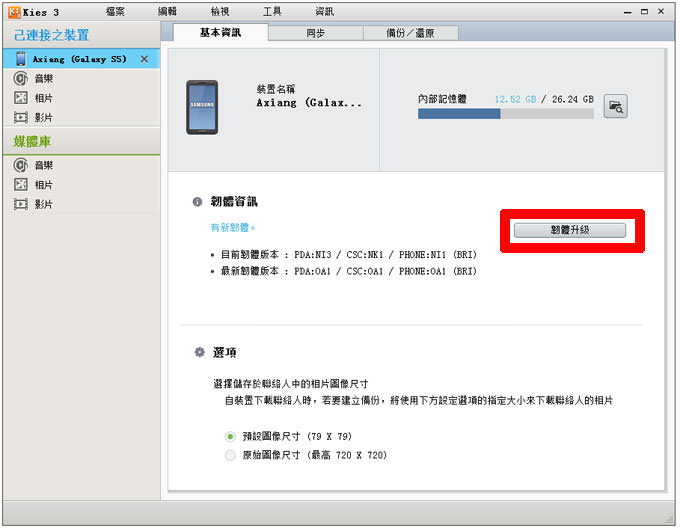680x528 pixels.
Task: Switch to the 備份/還原 tab
Action: [411, 33]
